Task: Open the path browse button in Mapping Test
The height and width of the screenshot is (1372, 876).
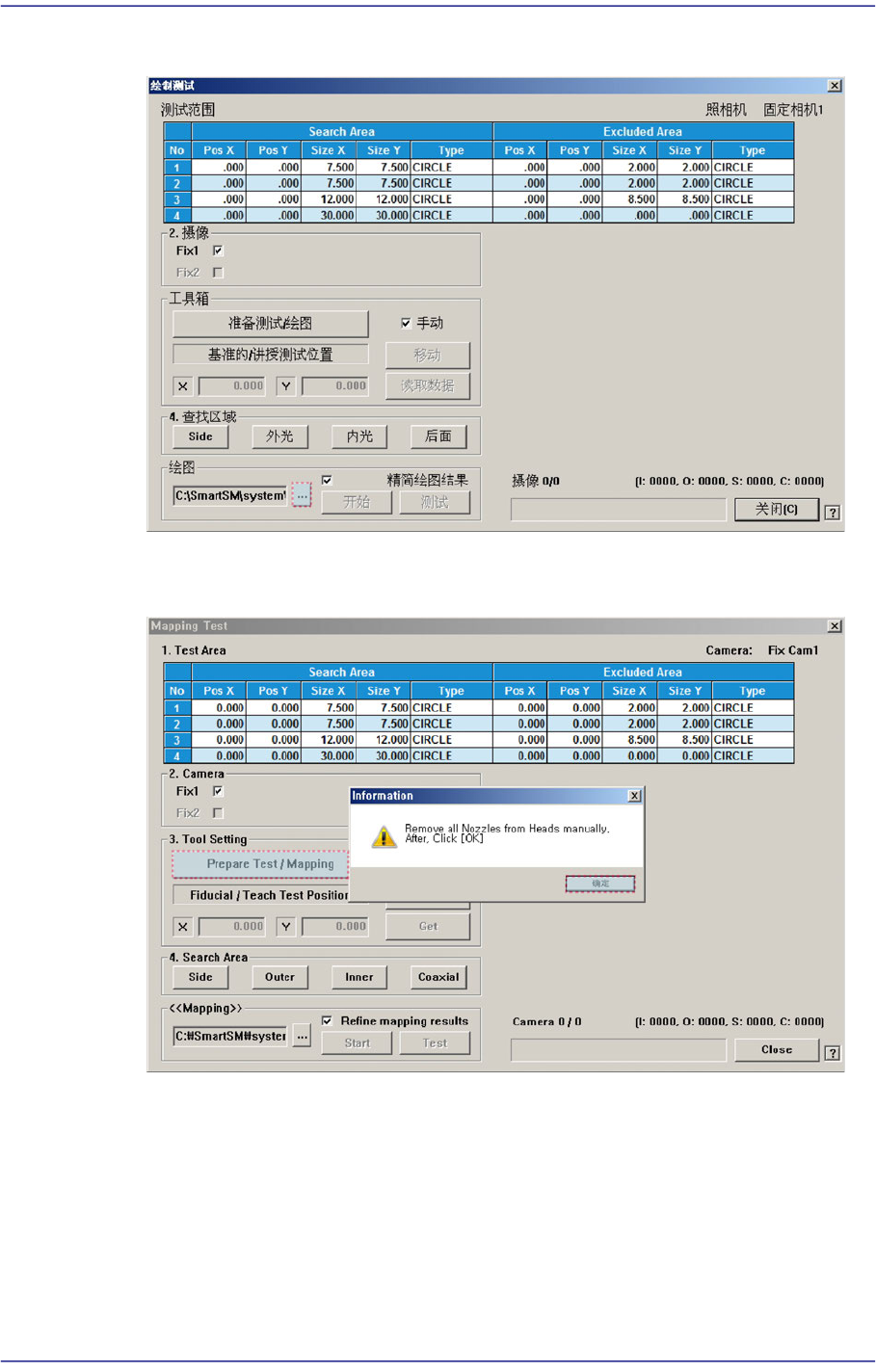Action: point(303,1037)
